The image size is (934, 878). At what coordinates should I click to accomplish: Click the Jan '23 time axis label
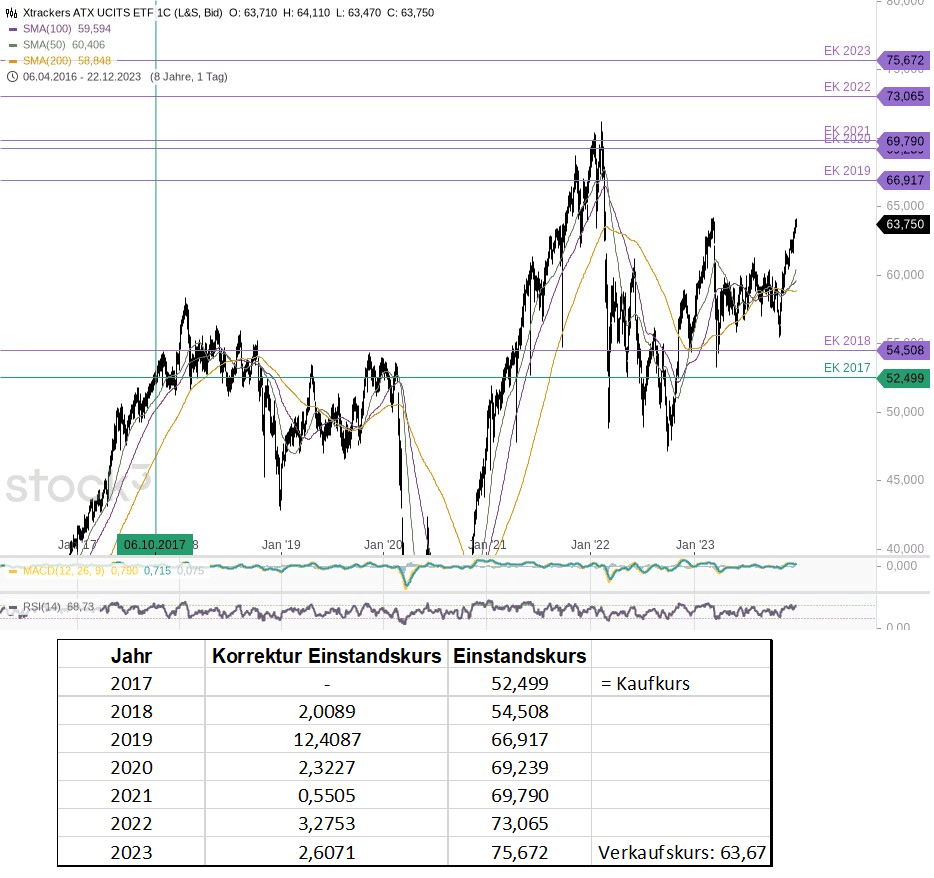click(695, 544)
